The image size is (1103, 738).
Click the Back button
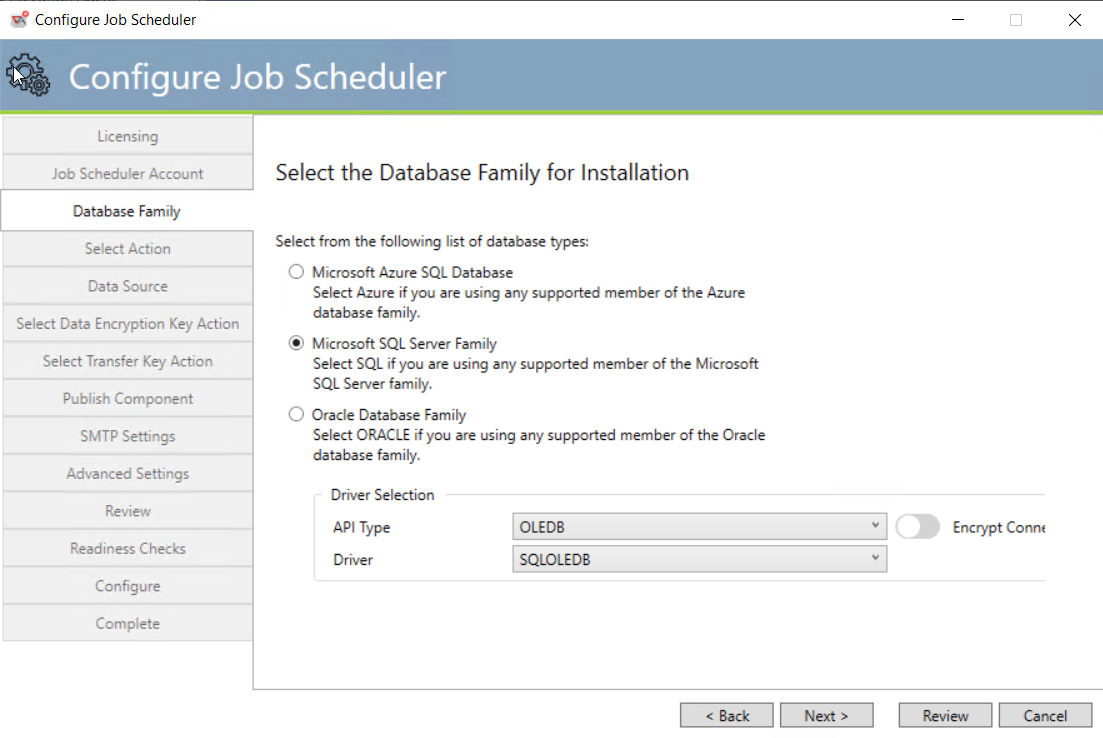point(726,715)
